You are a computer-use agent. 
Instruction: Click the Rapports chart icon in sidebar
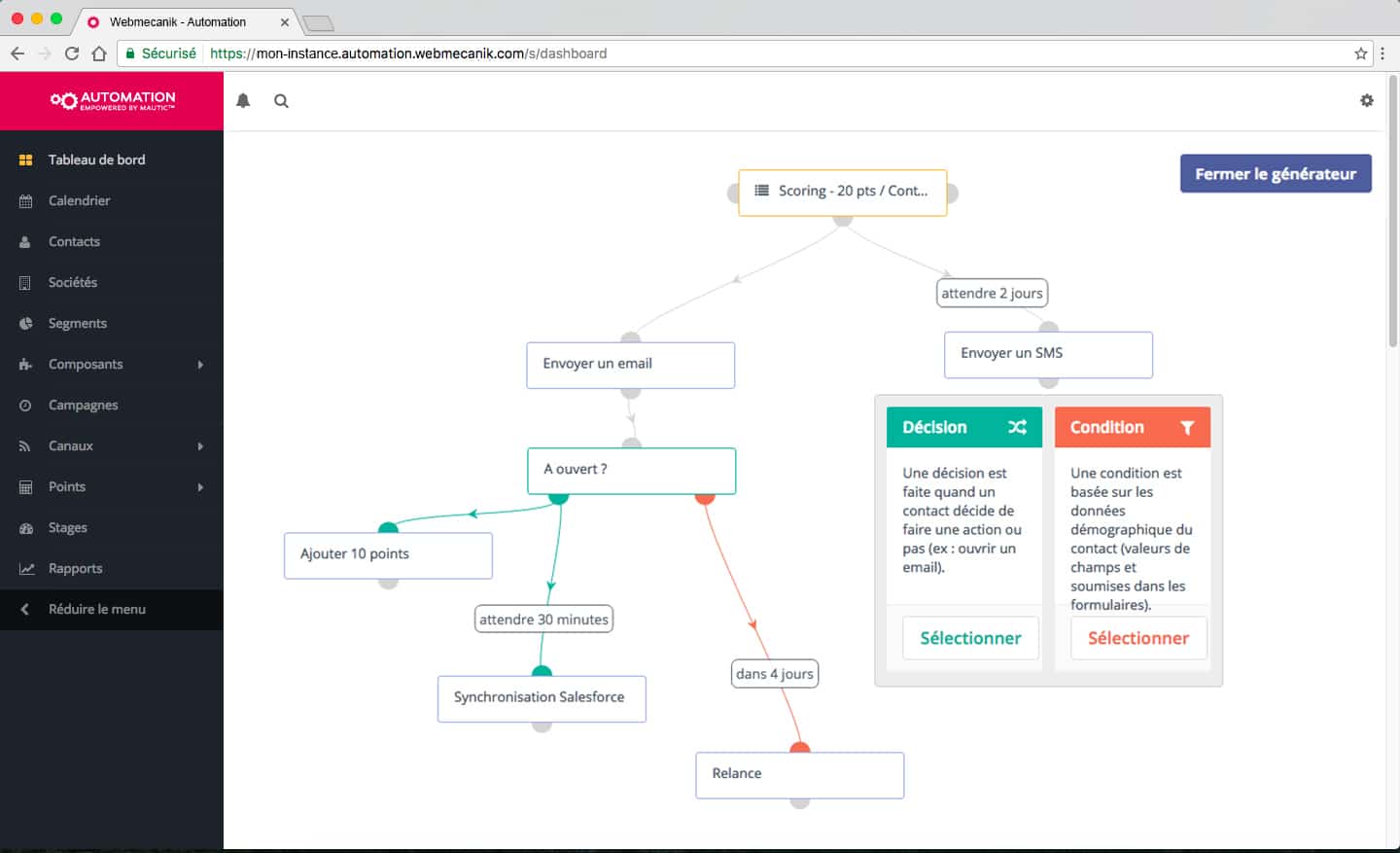point(25,568)
